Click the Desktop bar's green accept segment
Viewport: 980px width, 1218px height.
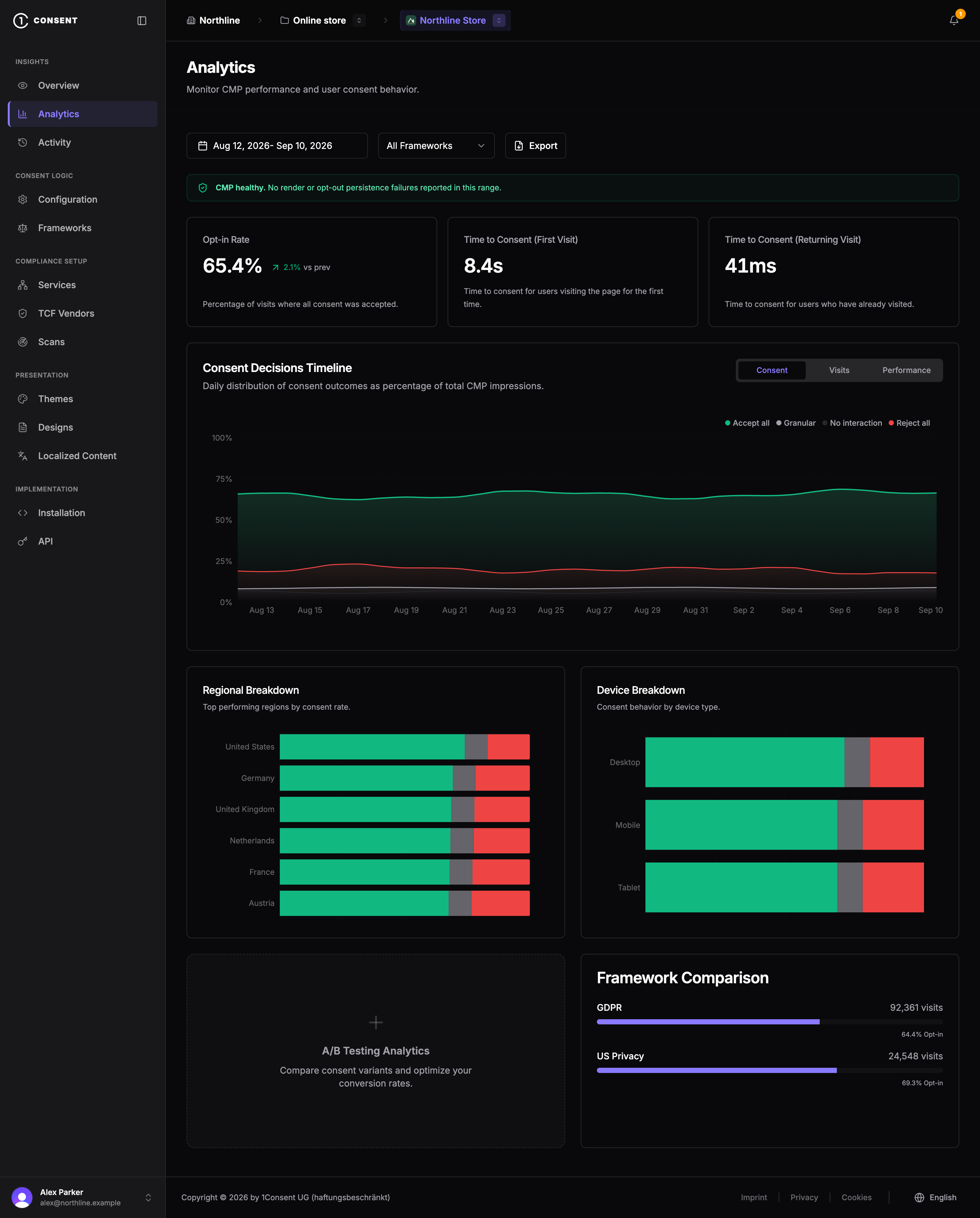744,762
